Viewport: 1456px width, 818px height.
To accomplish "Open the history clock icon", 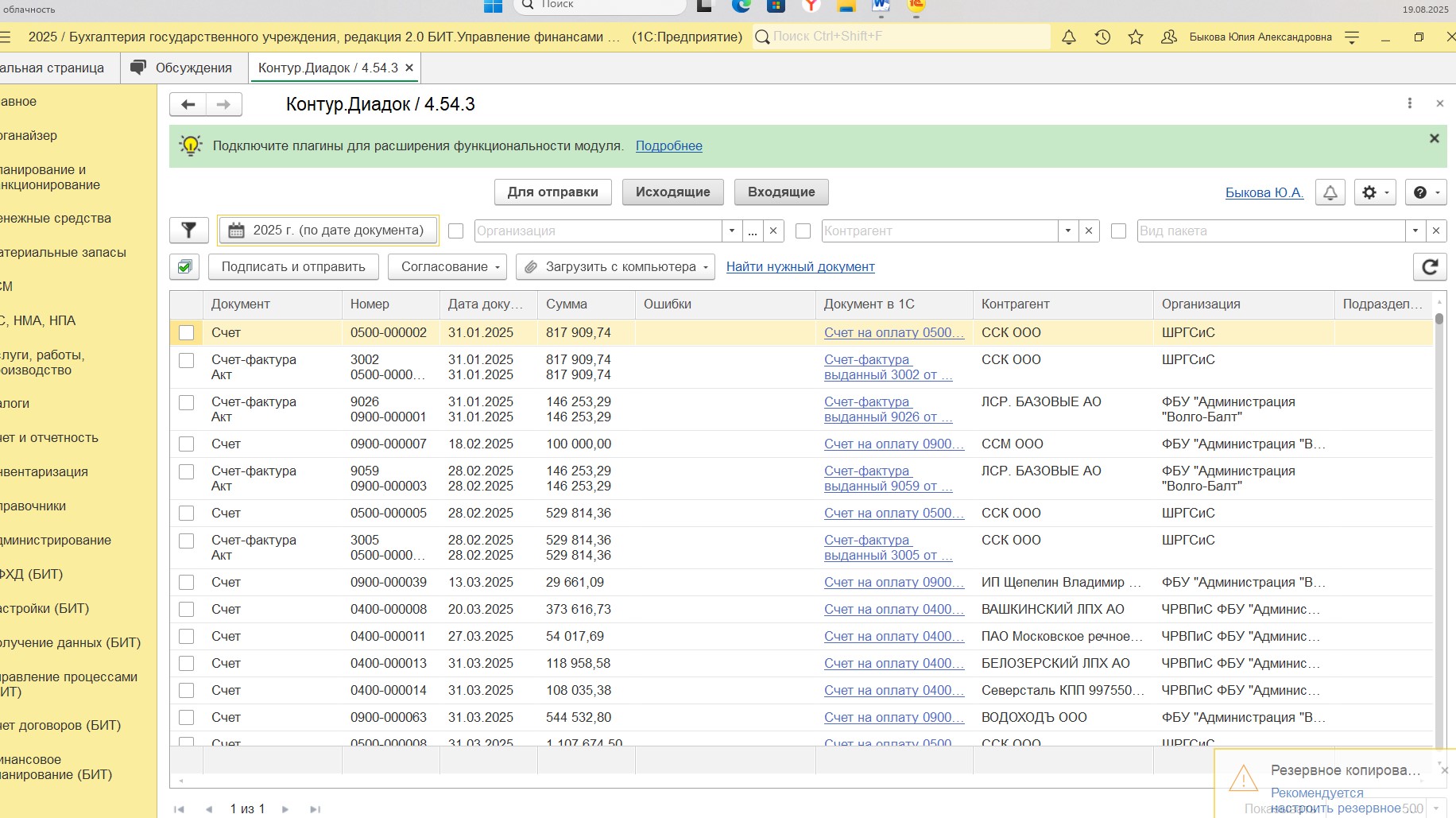I will pos(1102,37).
